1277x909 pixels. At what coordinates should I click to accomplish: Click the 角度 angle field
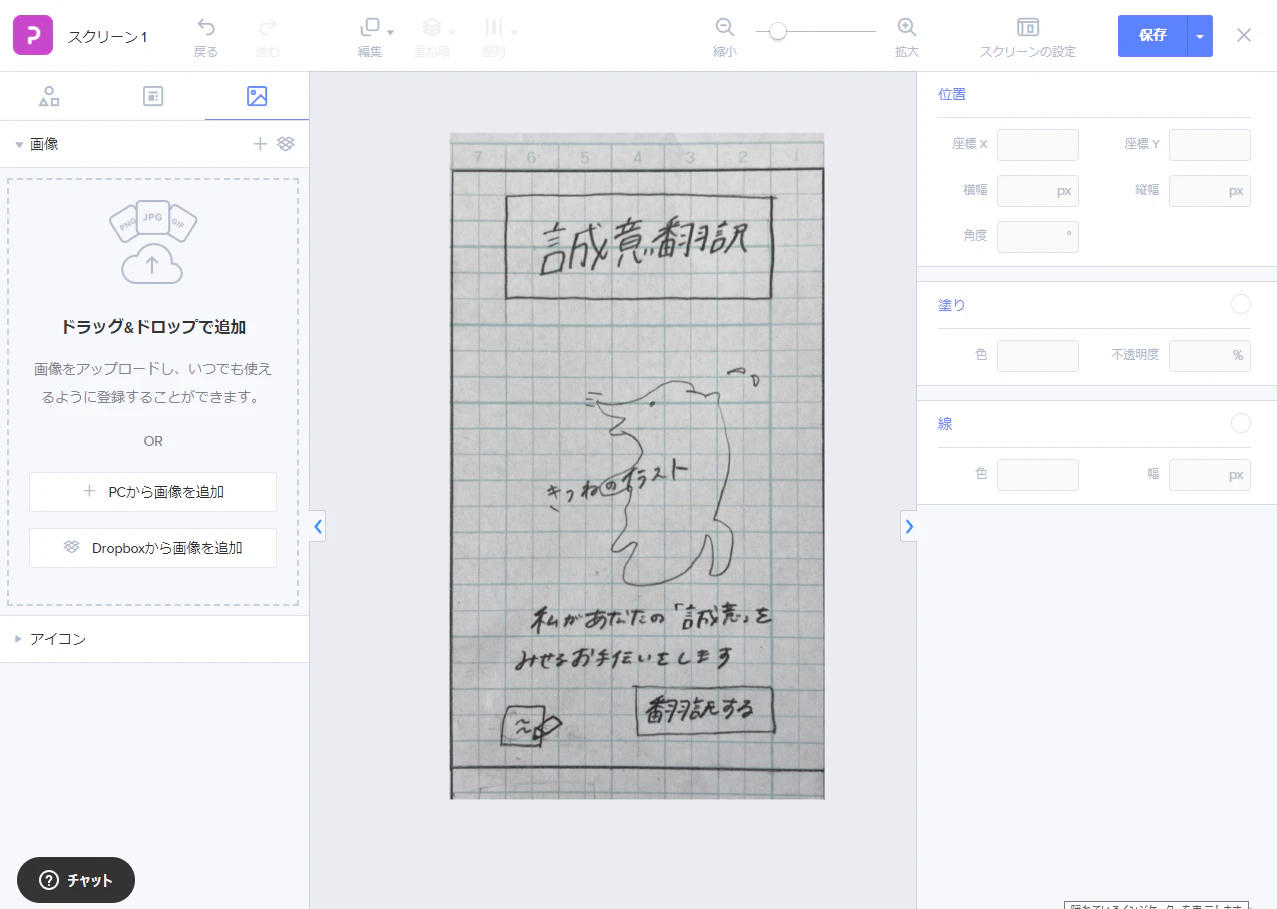(x=1038, y=237)
